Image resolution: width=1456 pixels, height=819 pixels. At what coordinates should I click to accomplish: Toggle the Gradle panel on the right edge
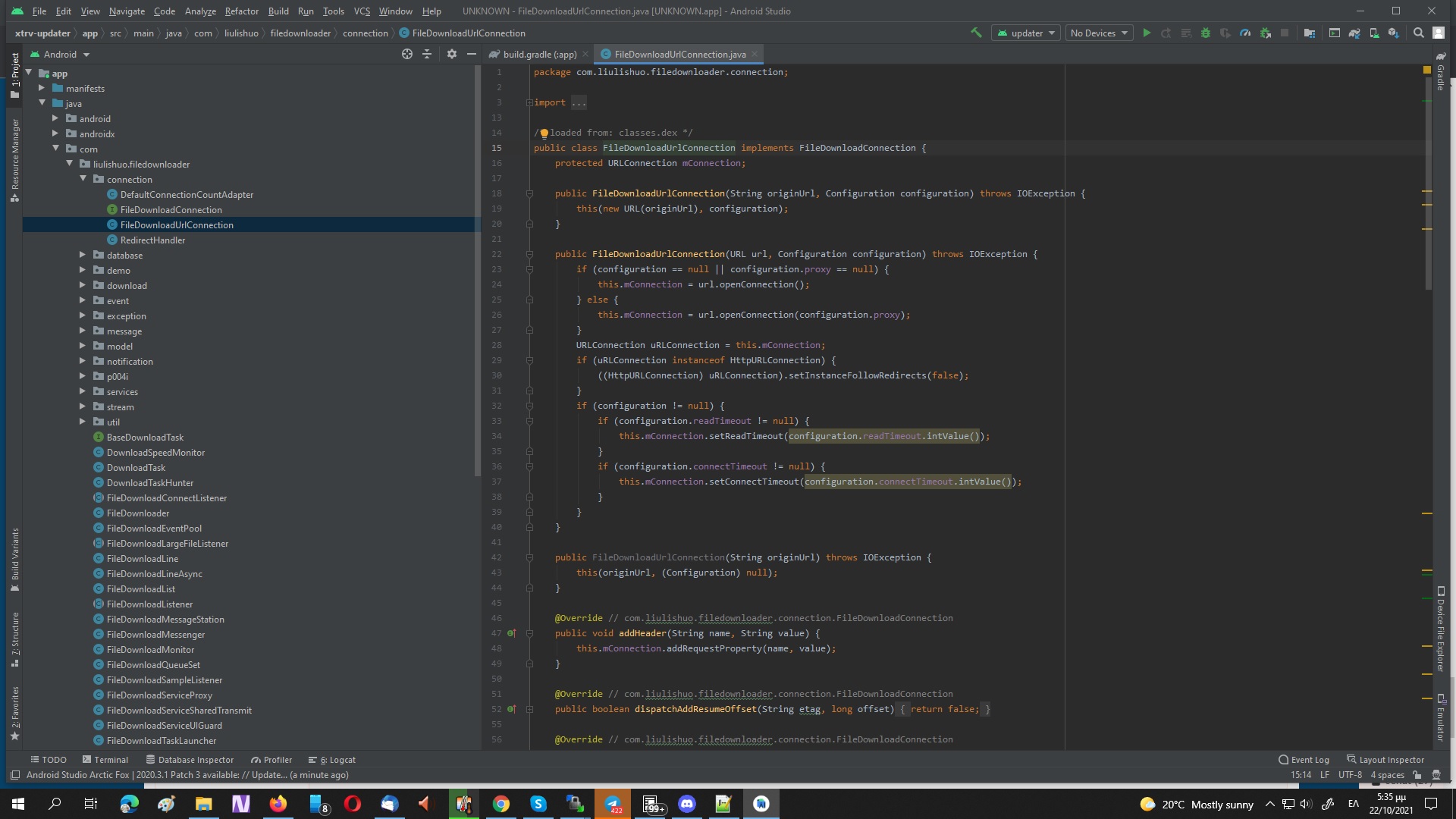click(x=1441, y=72)
